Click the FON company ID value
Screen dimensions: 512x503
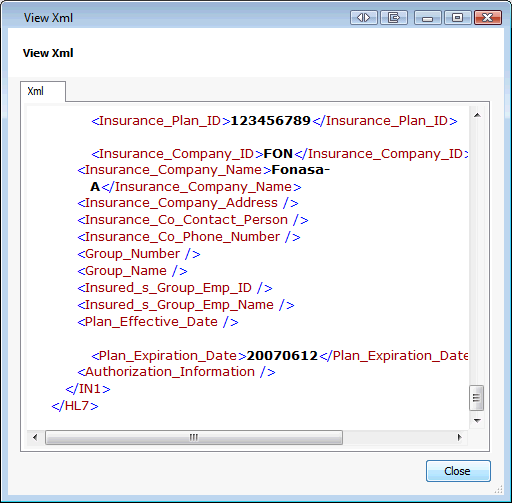(278, 154)
